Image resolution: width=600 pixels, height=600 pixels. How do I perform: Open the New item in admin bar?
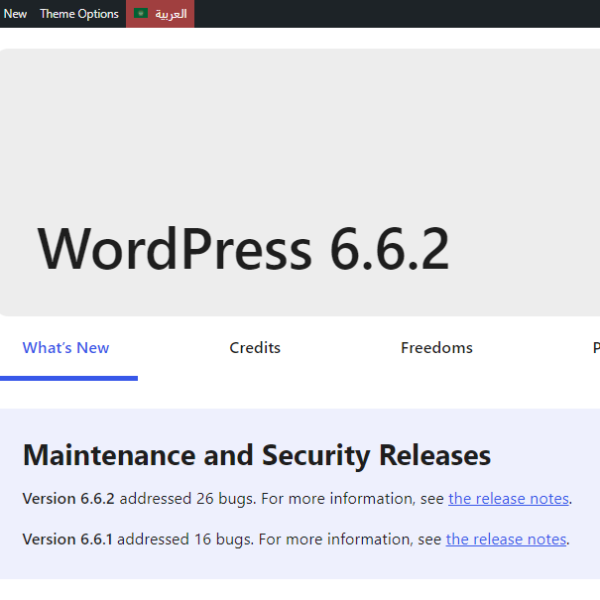click(15, 14)
